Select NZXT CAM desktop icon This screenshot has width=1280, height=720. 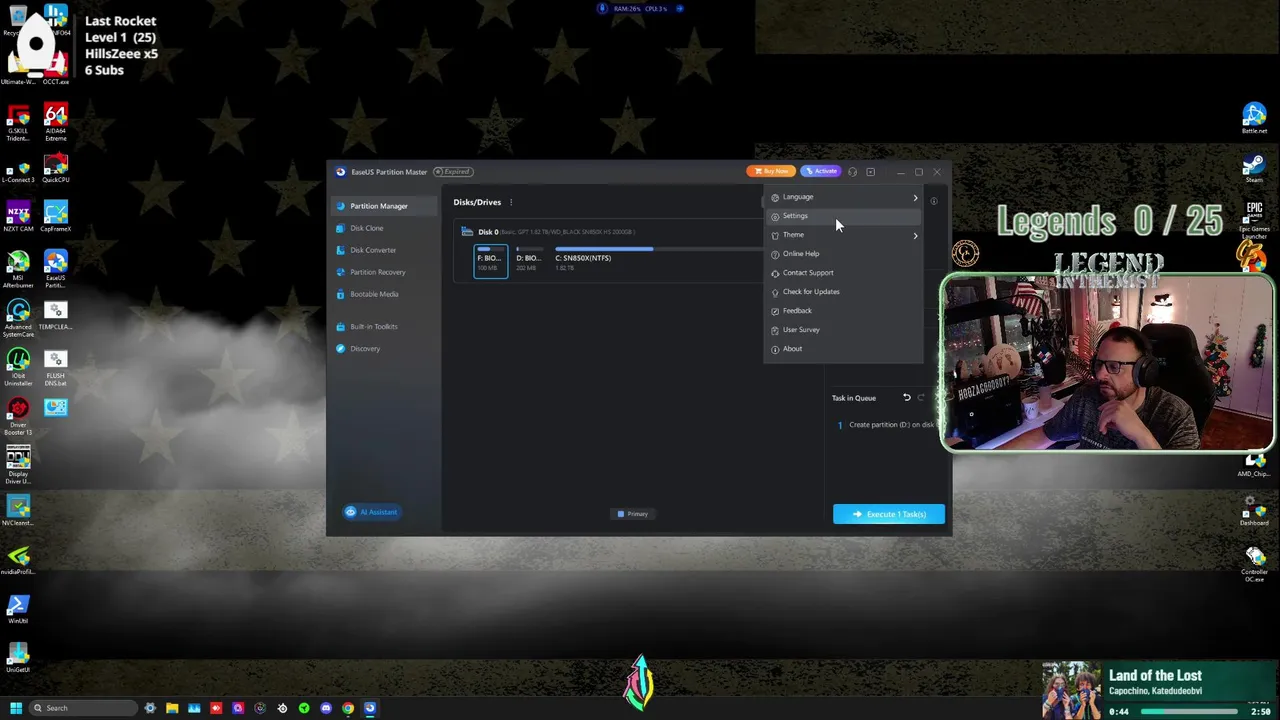(18, 217)
